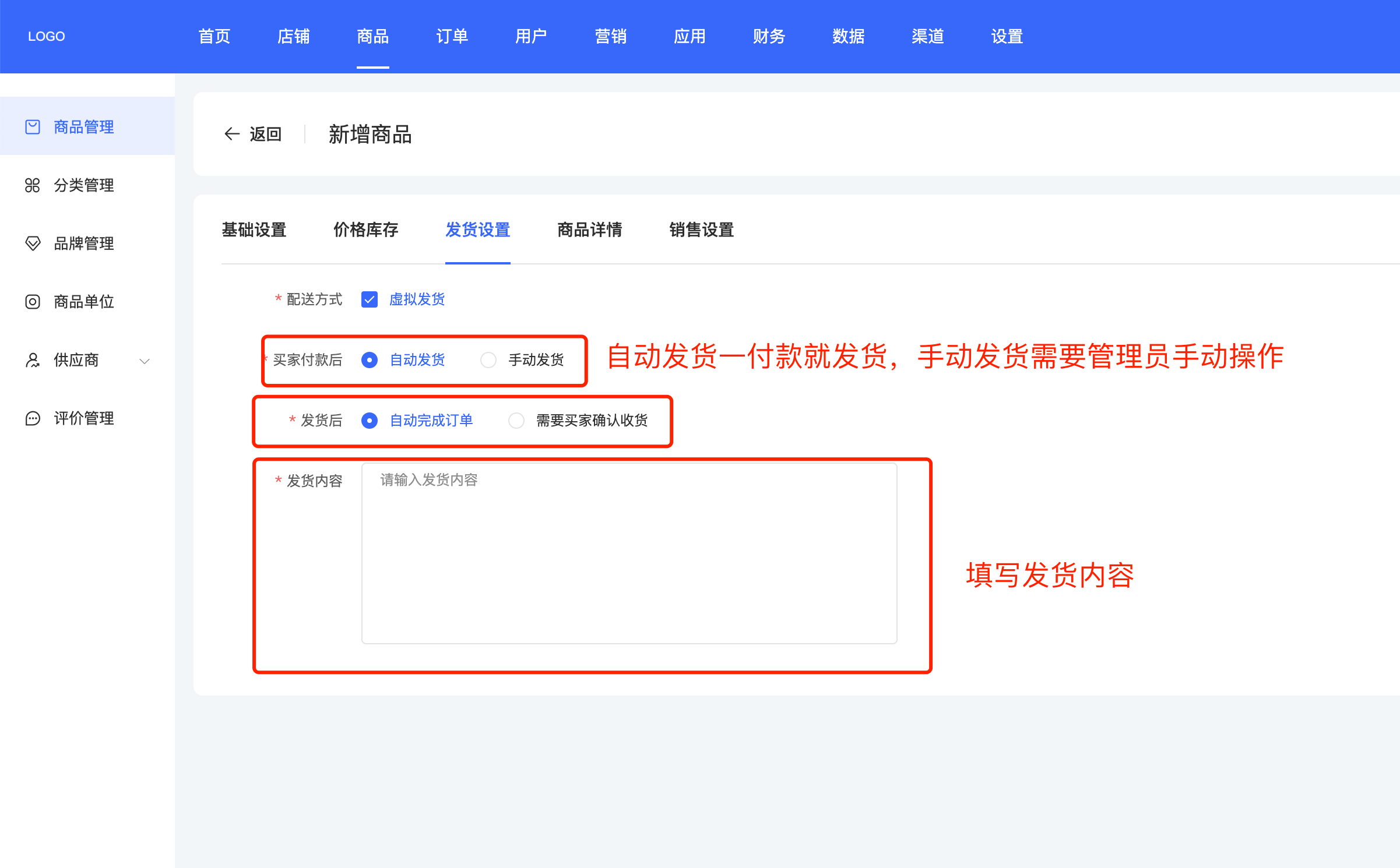The height and width of the screenshot is (868, 1400).
Task: Switch to the 价格库存 tab
Action: click(366, 230)
